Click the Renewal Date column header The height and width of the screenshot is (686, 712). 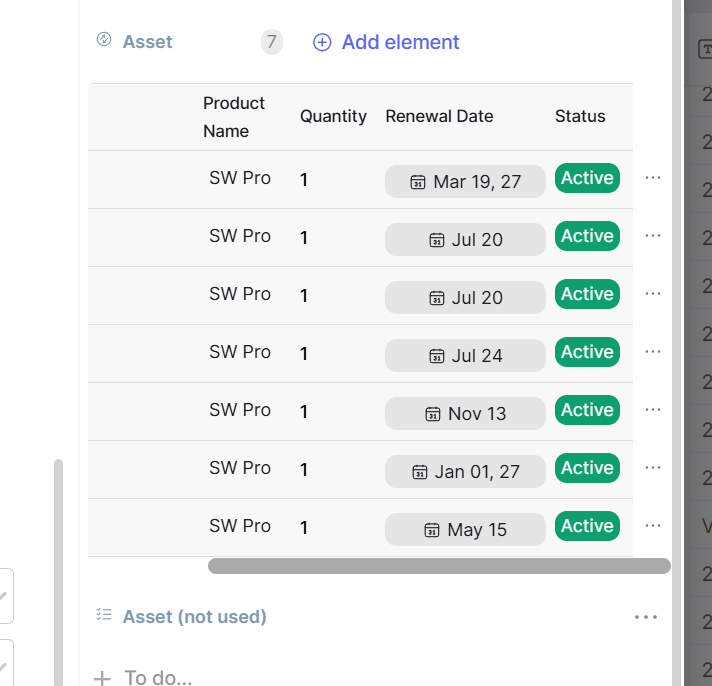[x=439, y=116]
